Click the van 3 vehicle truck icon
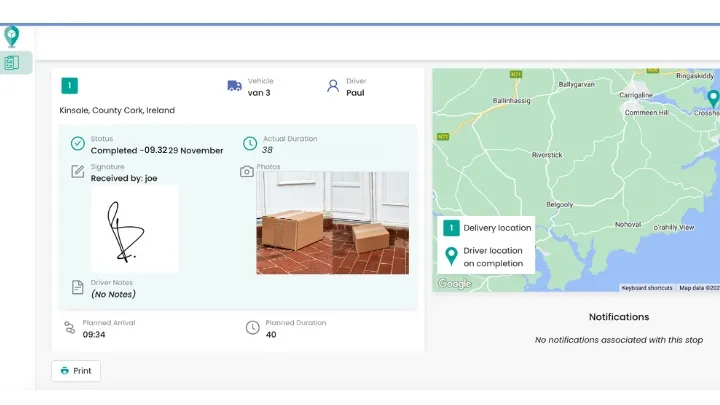The image size is (720, 405). point(234,86)
